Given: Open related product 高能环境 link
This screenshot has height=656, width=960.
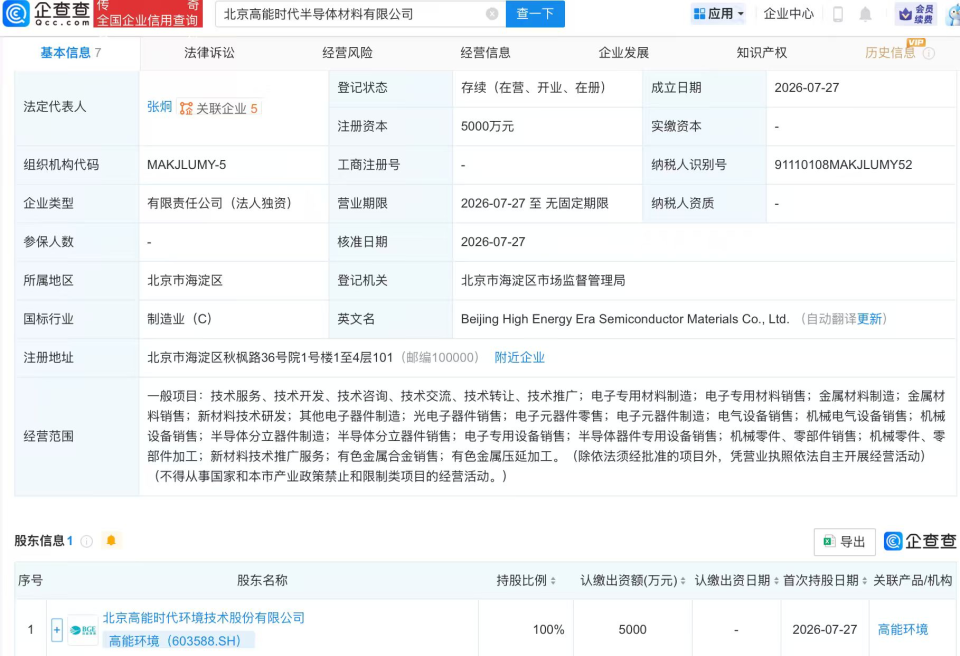Looking at the screenshot, I should click(x=902, y=629).
